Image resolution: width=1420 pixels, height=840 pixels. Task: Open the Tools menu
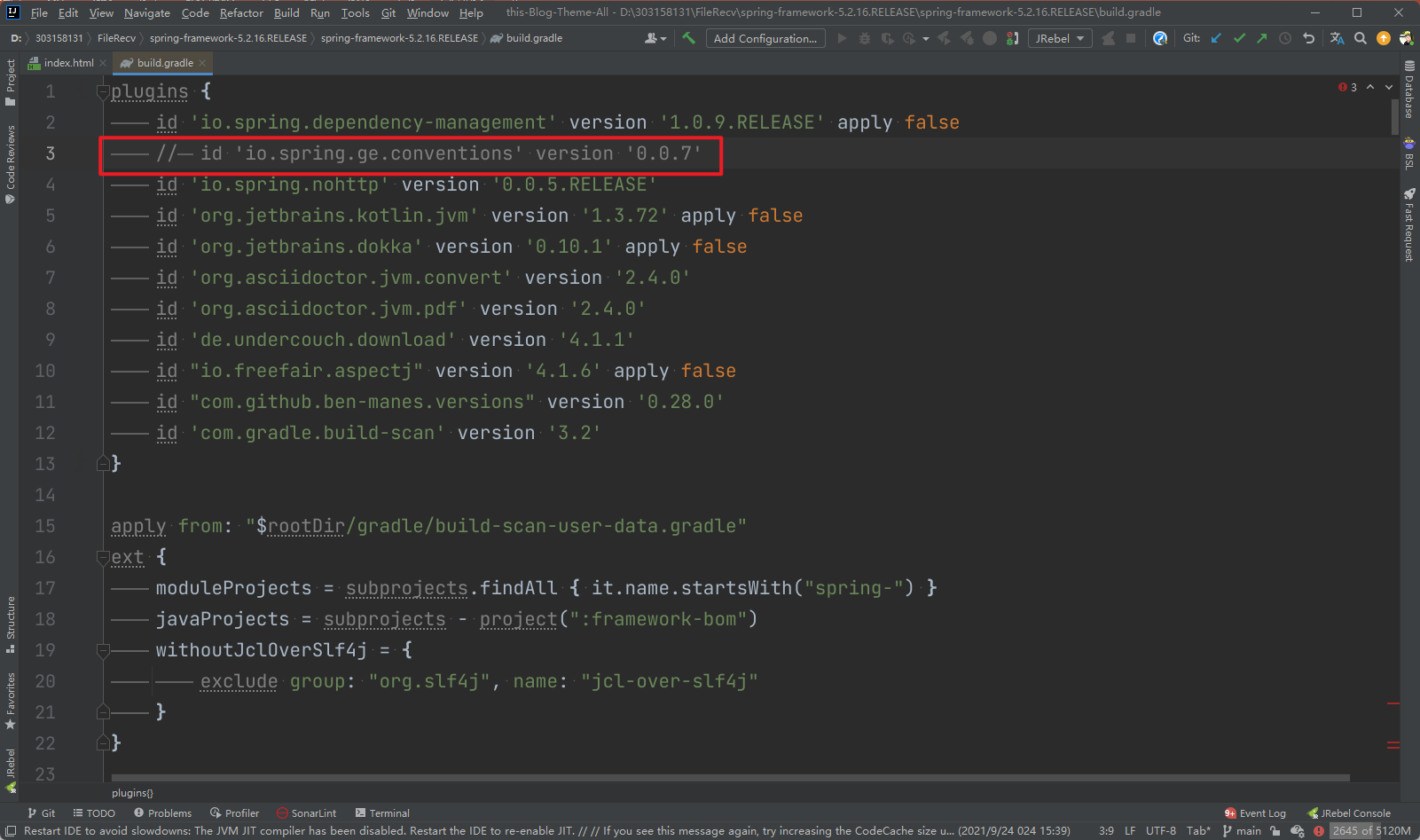click(355, 12)
